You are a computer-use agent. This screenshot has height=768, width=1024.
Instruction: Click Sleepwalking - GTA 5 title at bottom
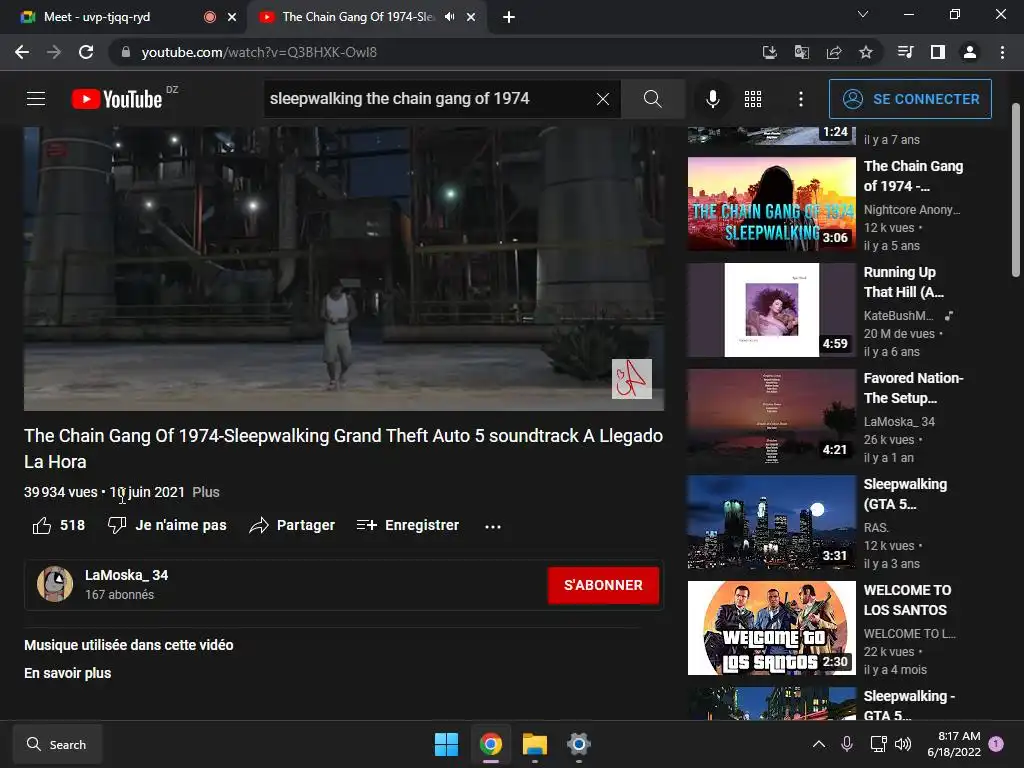(x=909, y=705)
